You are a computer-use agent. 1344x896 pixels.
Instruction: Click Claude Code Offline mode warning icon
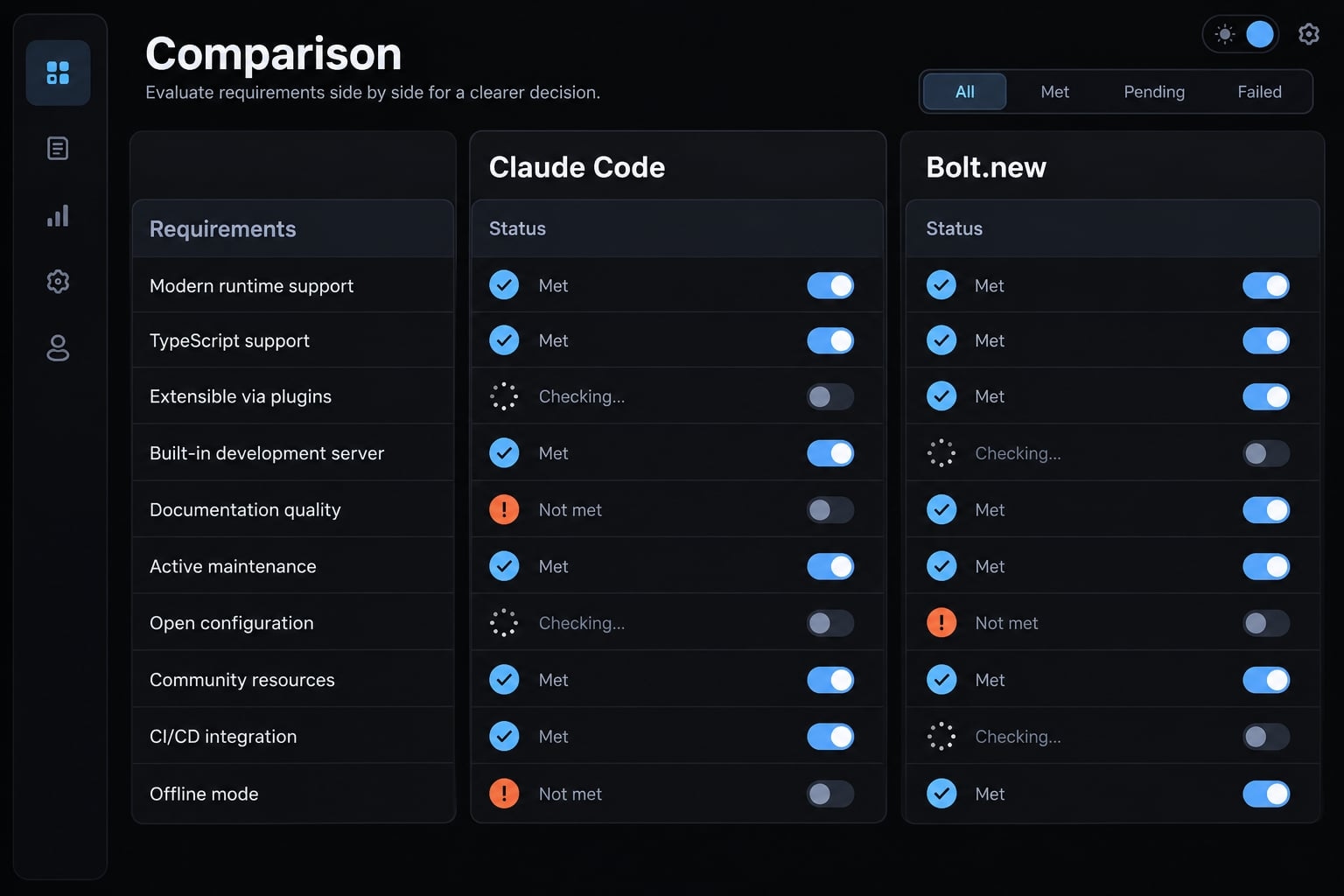504,794
